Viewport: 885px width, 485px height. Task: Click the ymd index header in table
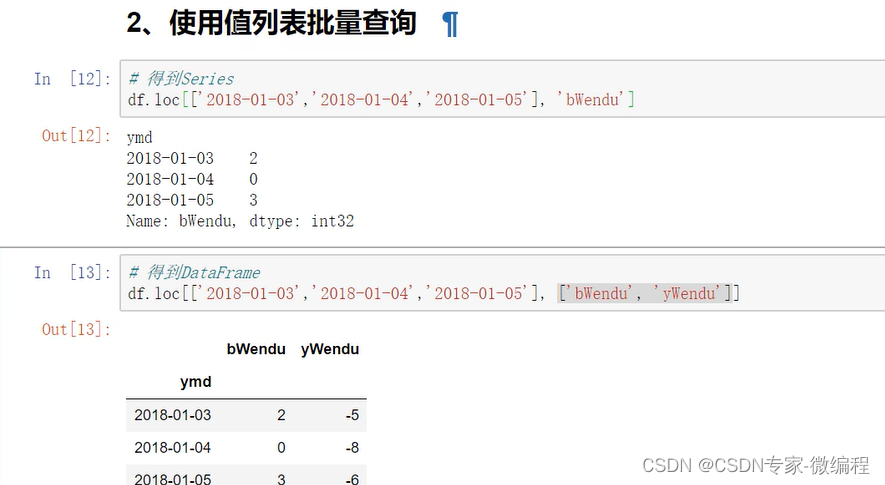(x=196, y=382)
